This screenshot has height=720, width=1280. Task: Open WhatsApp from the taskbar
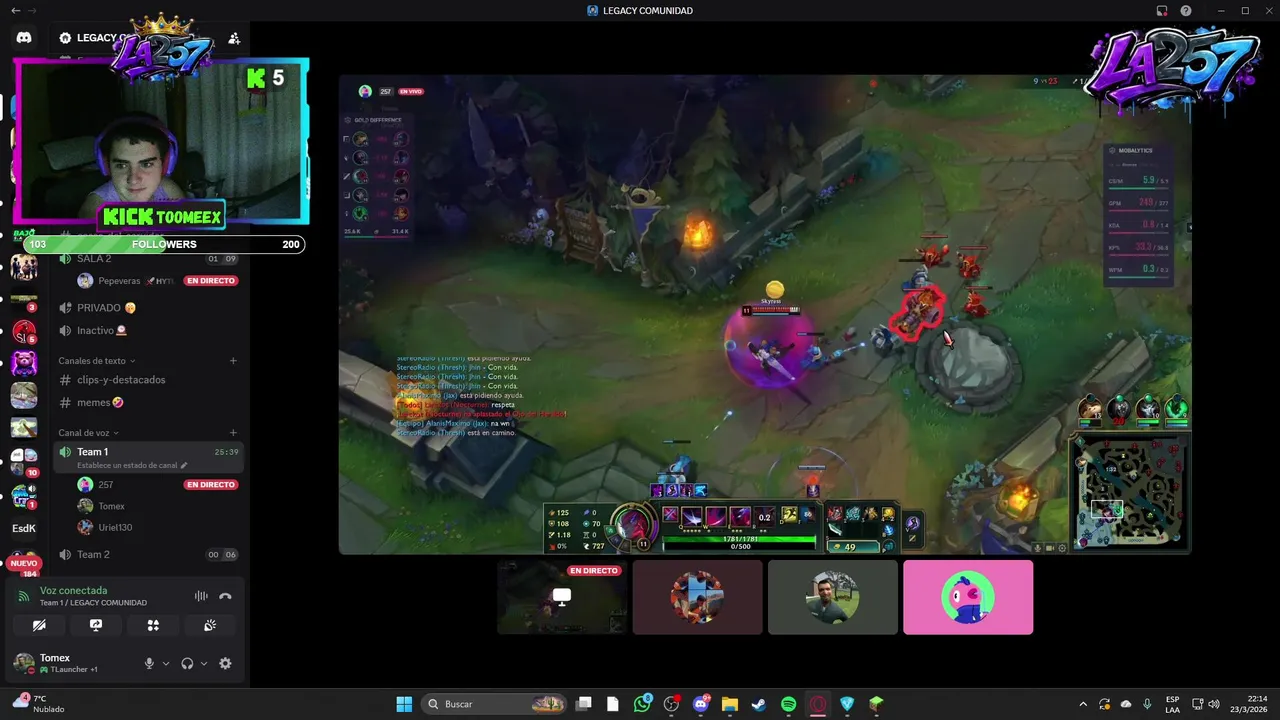point(642,704)
